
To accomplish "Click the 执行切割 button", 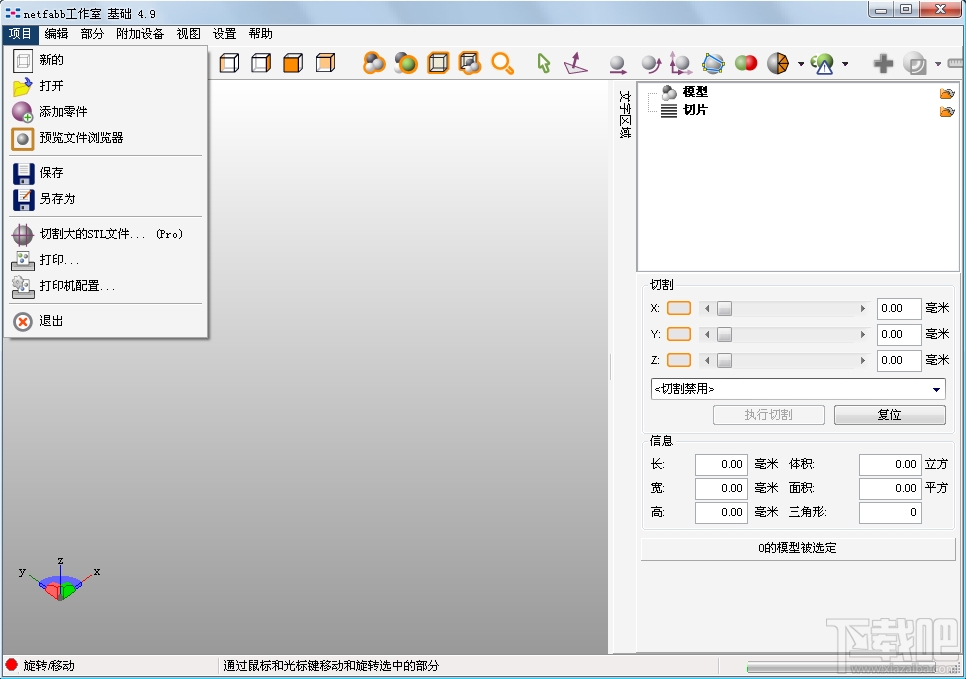I will [x=768, y=414].
